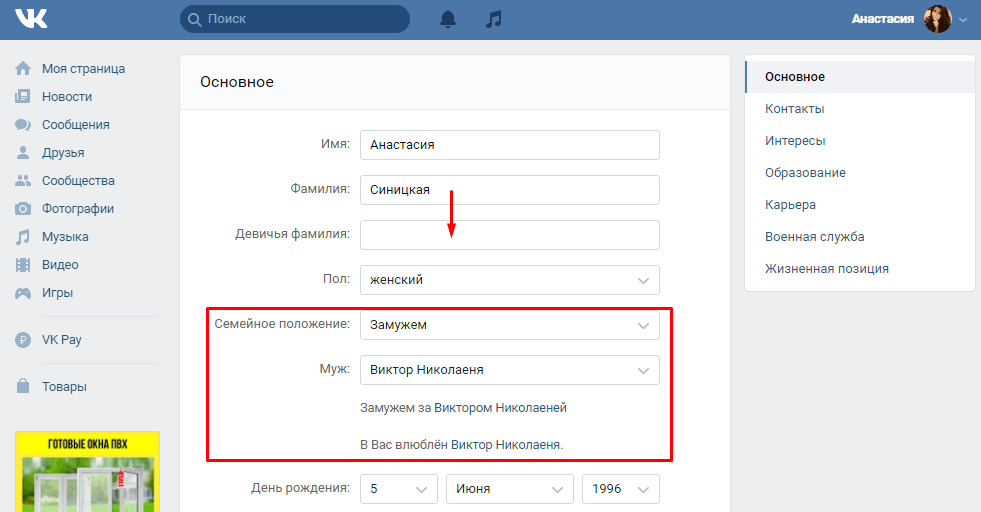Click the Поиск search field
The height and width of the screenshot is (512, 981).
[x=295, y=19]
